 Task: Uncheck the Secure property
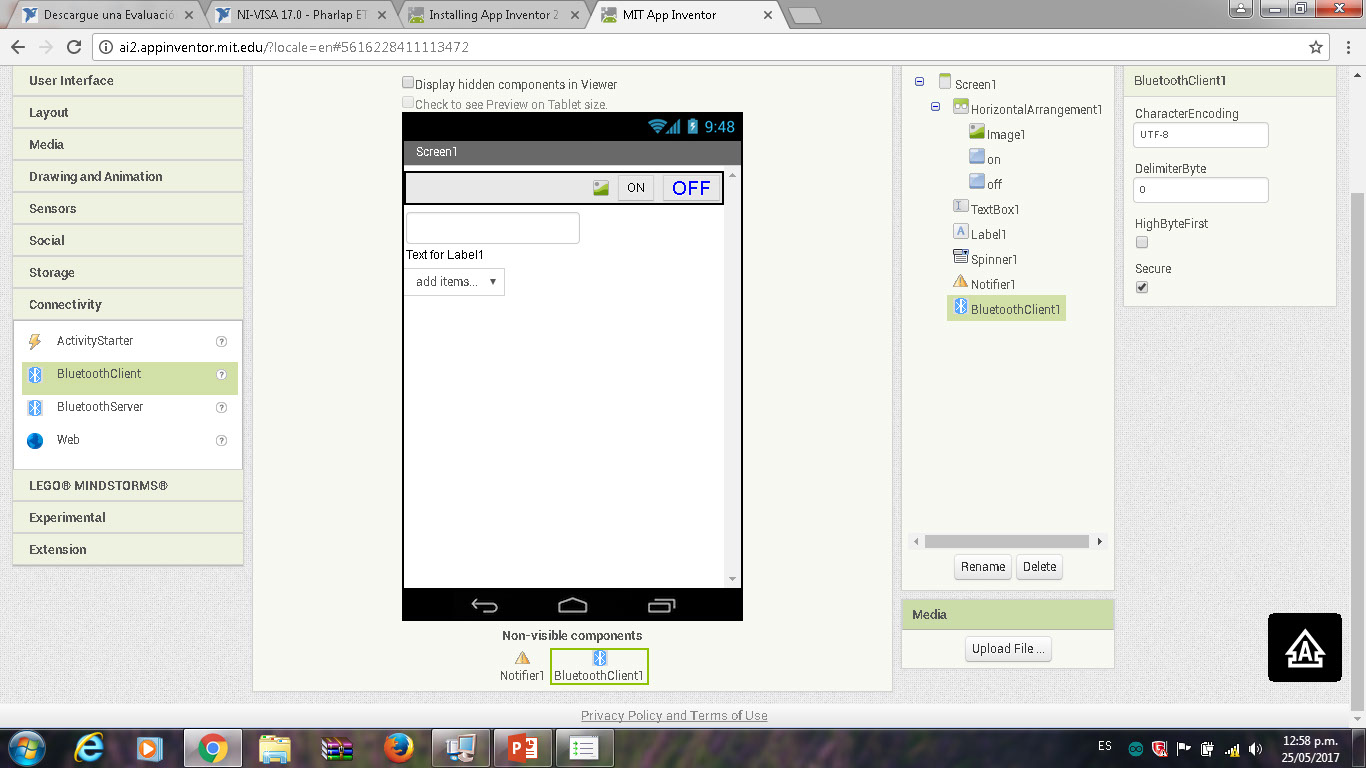pos(1142,287)
